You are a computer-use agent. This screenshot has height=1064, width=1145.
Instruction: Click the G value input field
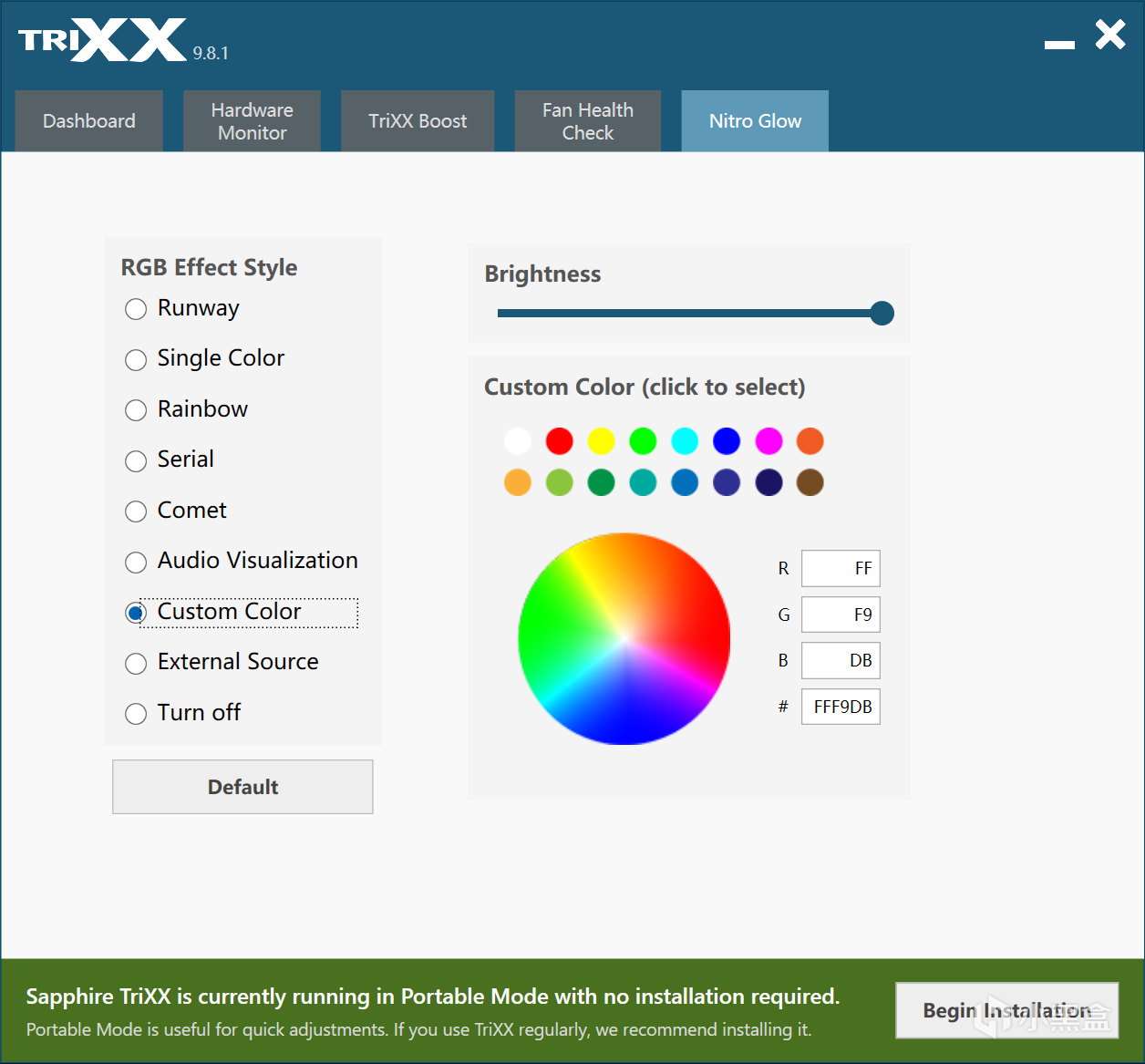pos(841,615)
